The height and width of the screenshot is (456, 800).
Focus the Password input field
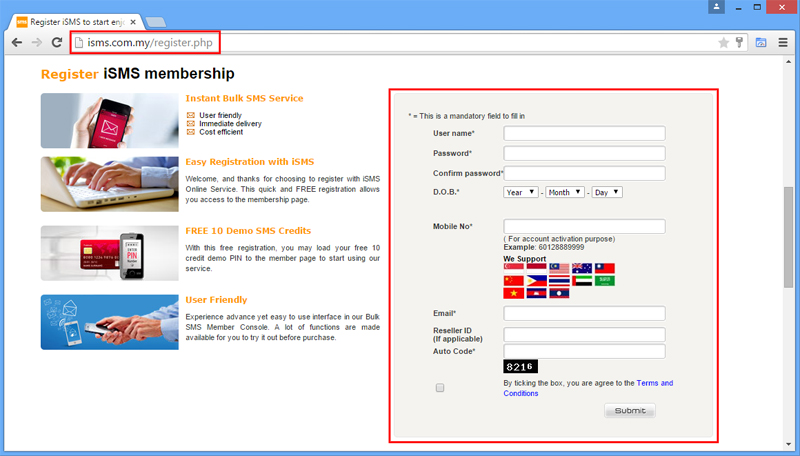coord(584,154)
